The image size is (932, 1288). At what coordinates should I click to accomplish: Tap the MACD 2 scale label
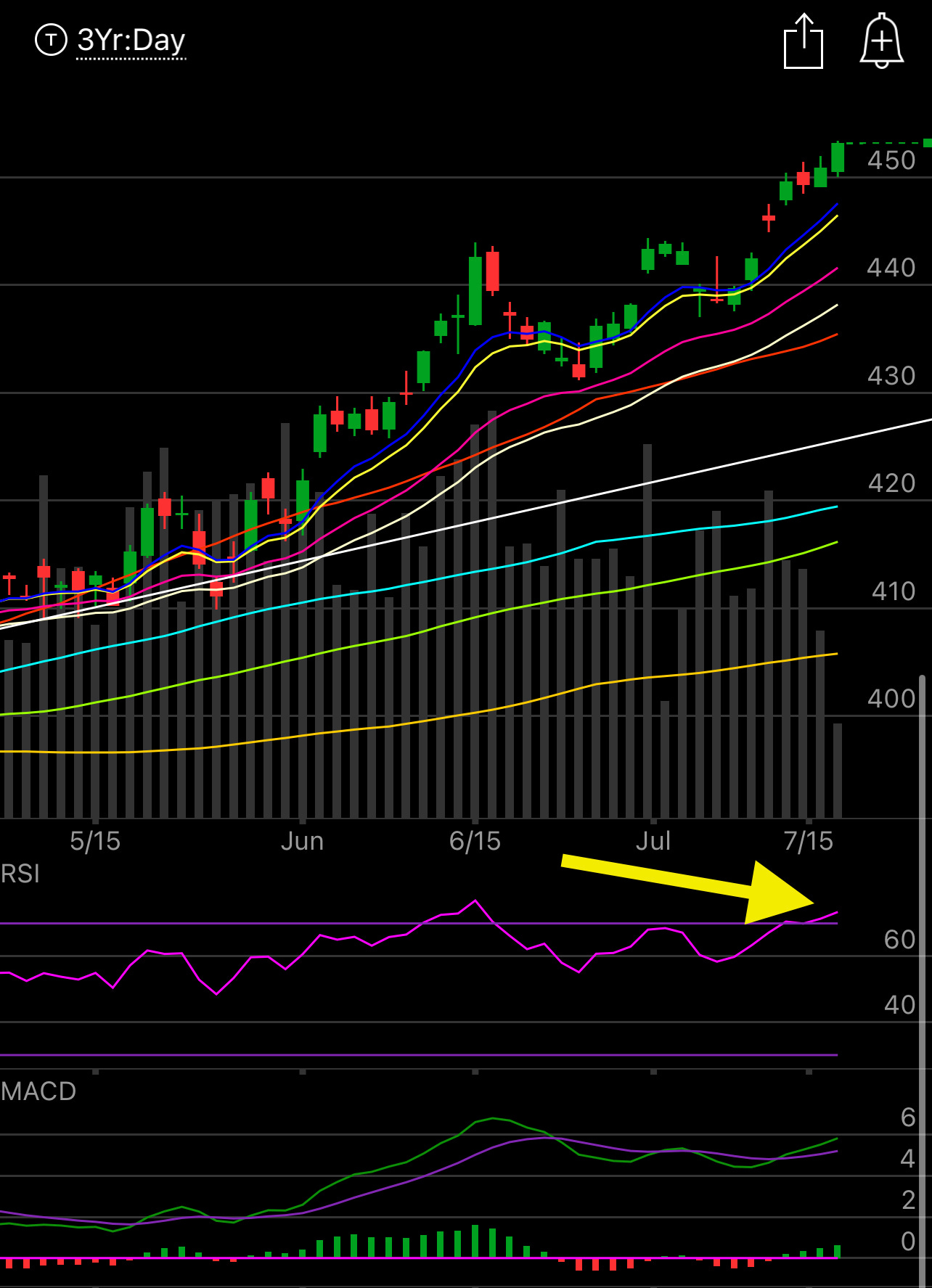(908, 1200)
